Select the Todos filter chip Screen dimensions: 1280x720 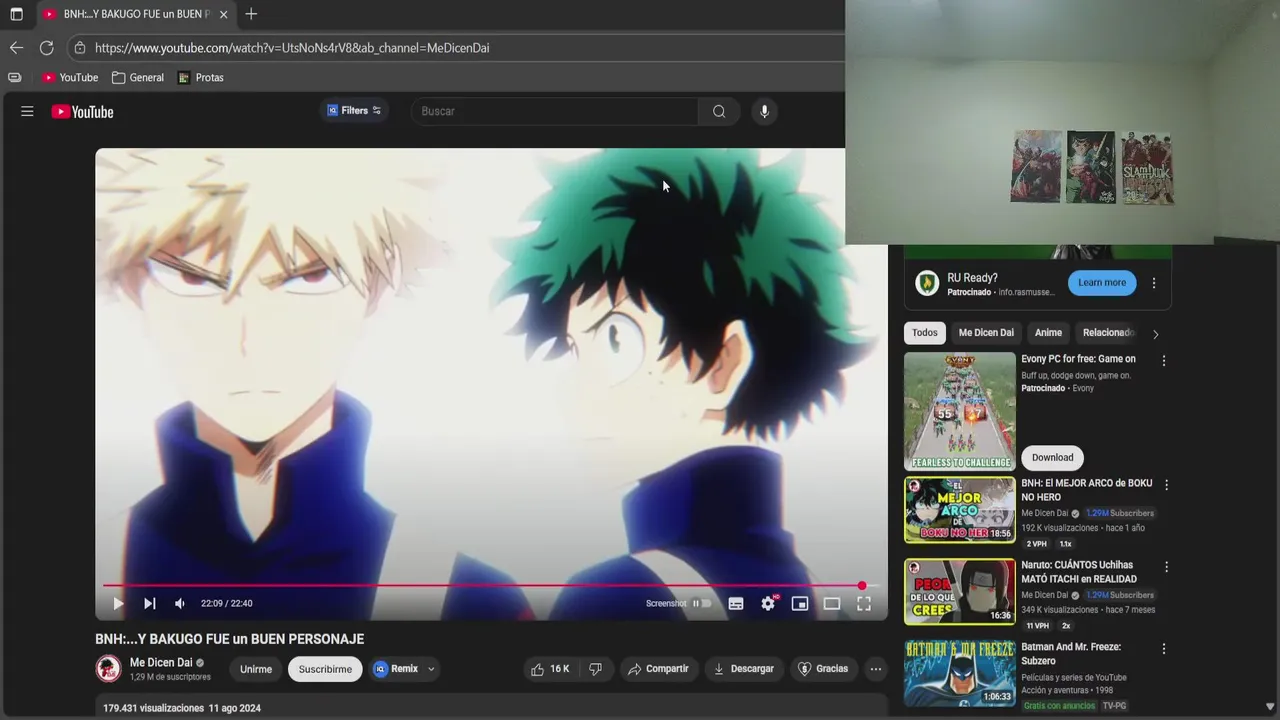(x=925, y=333)
